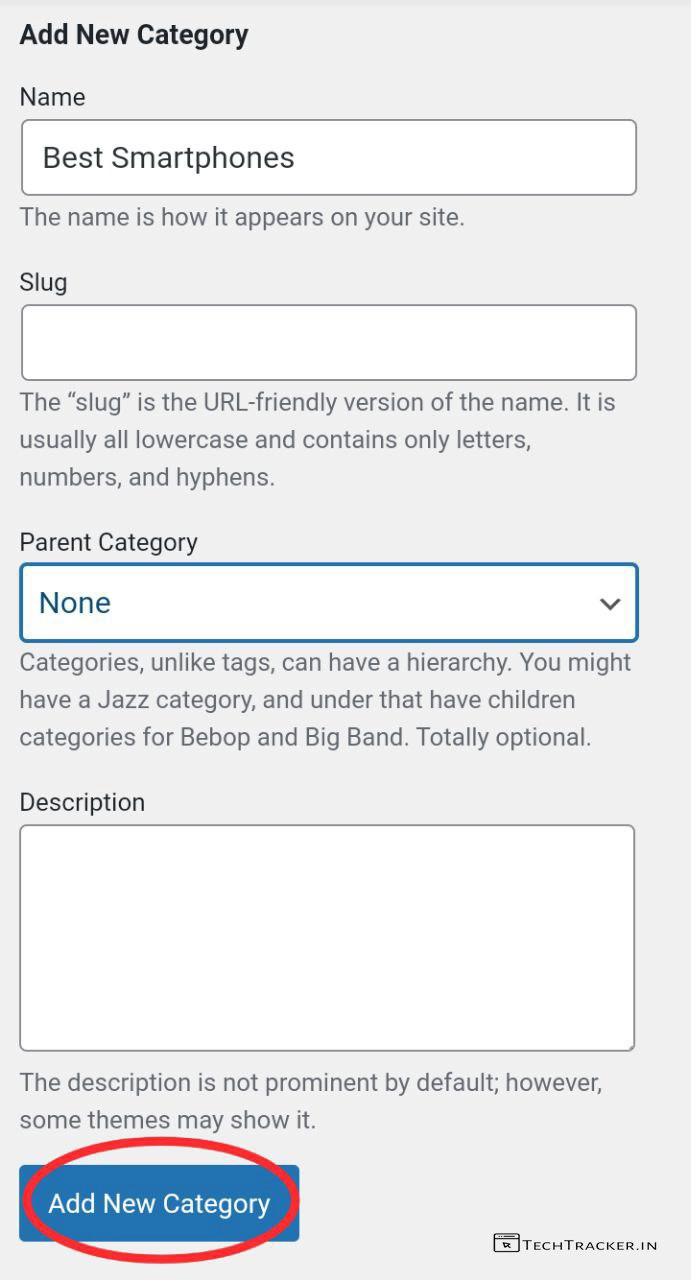Click the note about themes showing description
691x1280 pixels.
pos(311,1101)
